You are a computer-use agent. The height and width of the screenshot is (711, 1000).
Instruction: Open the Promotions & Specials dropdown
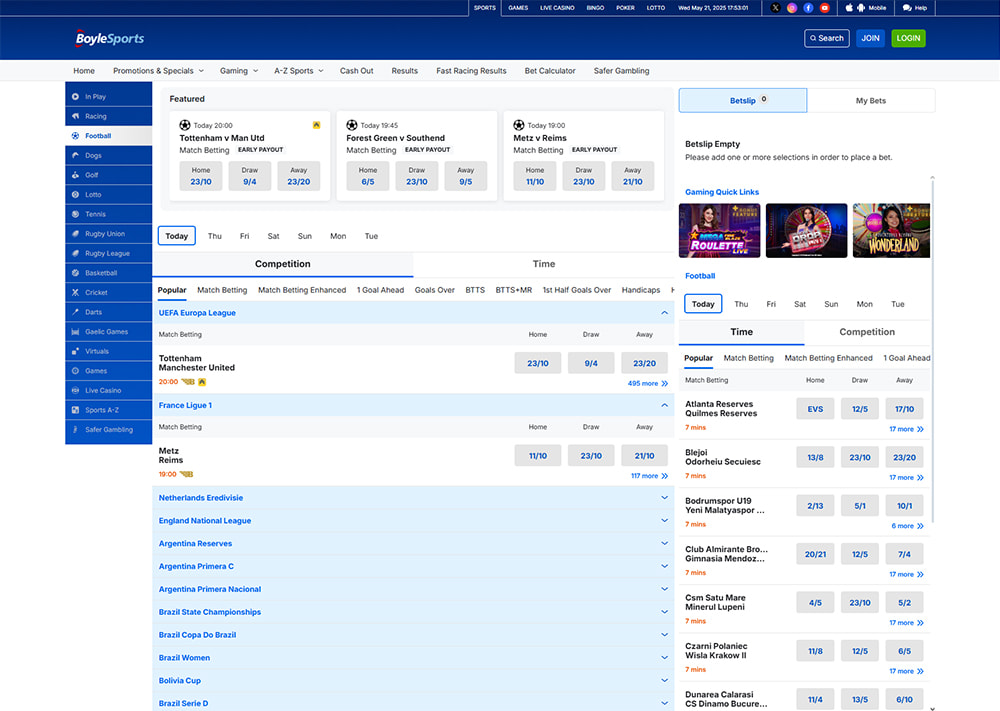point(158,71)
